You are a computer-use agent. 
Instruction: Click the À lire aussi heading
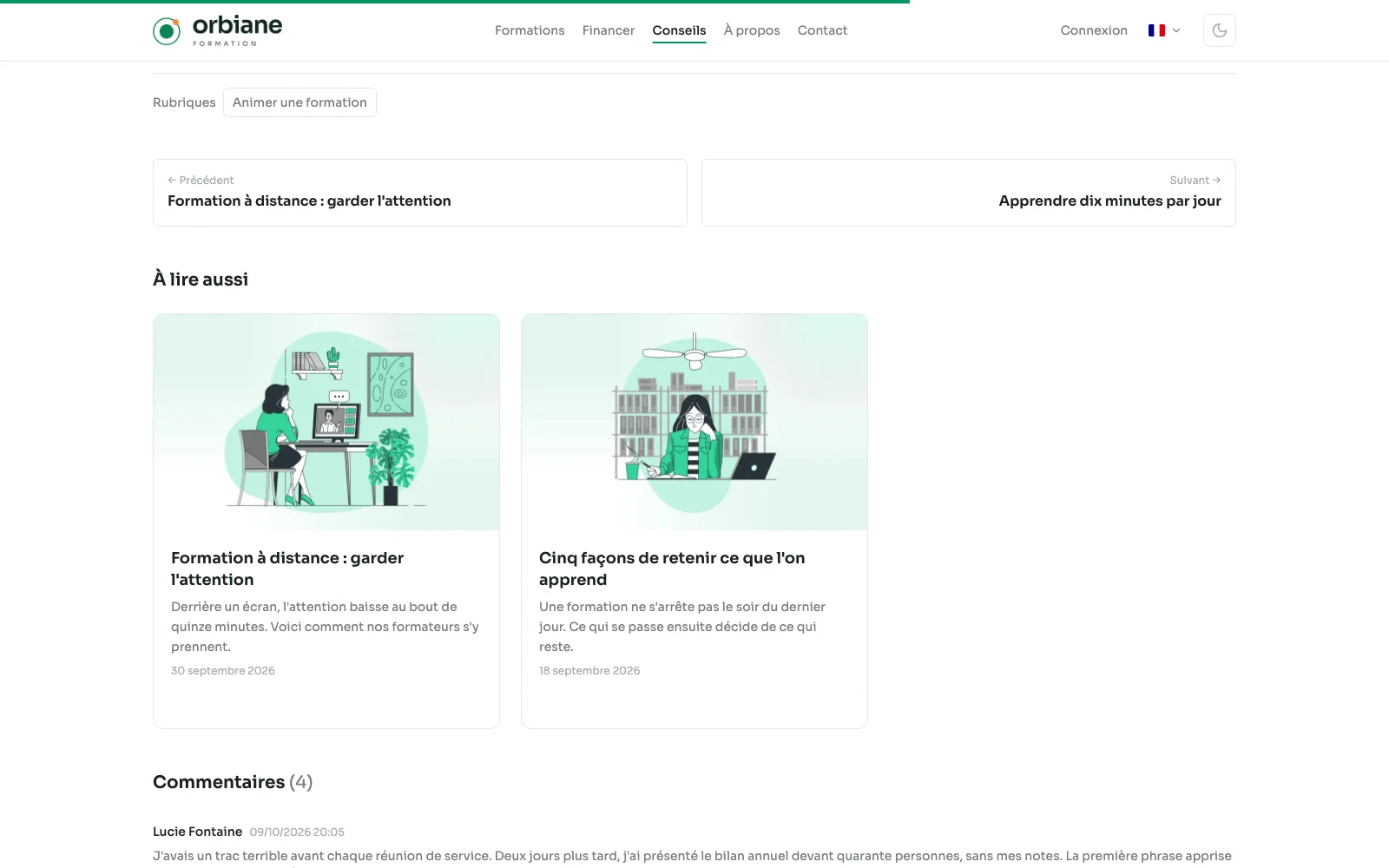click(x=201, y=279)
